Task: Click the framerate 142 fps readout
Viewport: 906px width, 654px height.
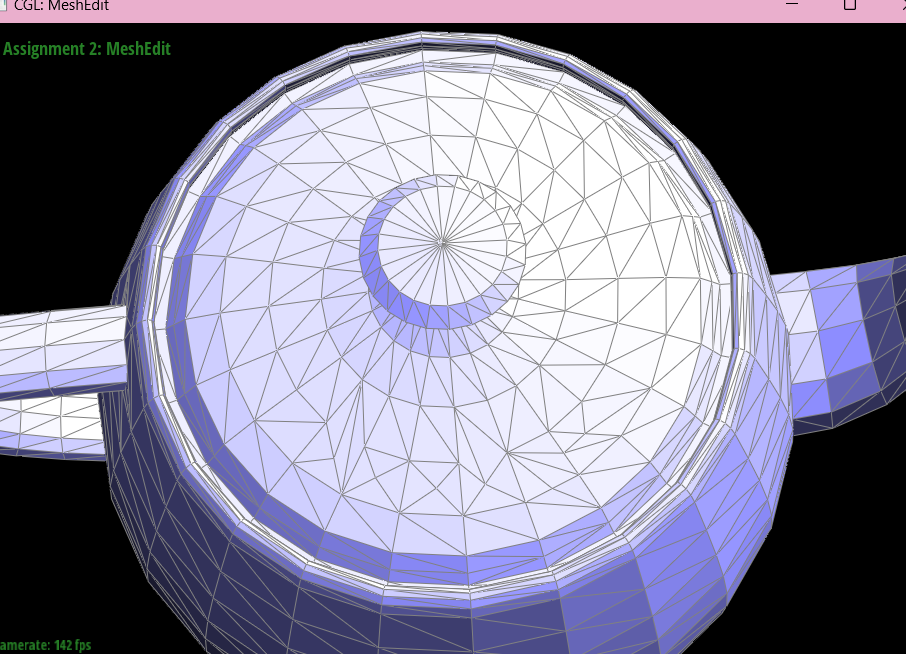Action: 45,645
